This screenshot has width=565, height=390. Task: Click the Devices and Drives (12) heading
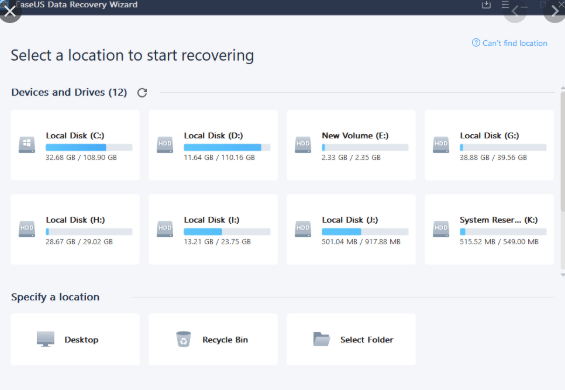[x=69, y=92]
